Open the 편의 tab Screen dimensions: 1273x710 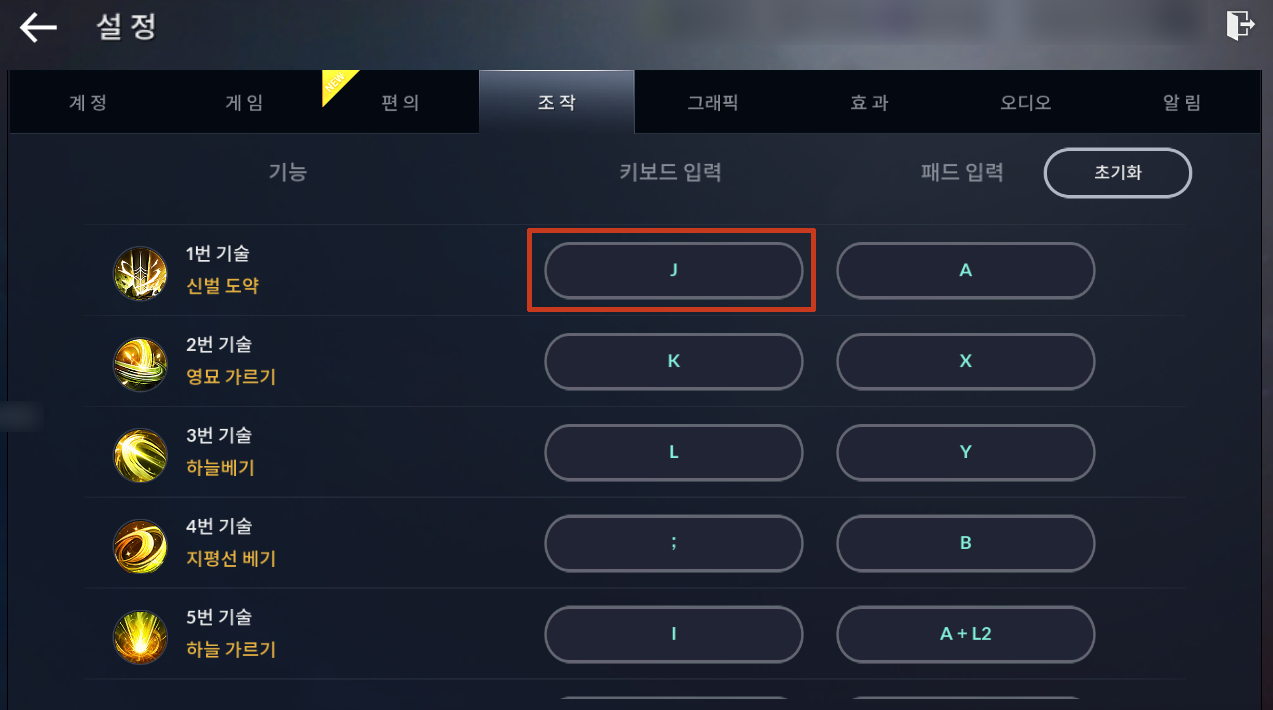pyautogui.click(x=400, y=102)
